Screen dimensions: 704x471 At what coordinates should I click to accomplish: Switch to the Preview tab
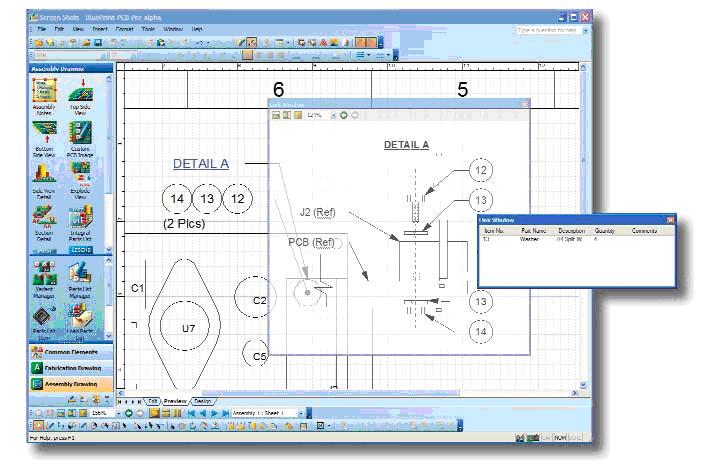point(175,401)
